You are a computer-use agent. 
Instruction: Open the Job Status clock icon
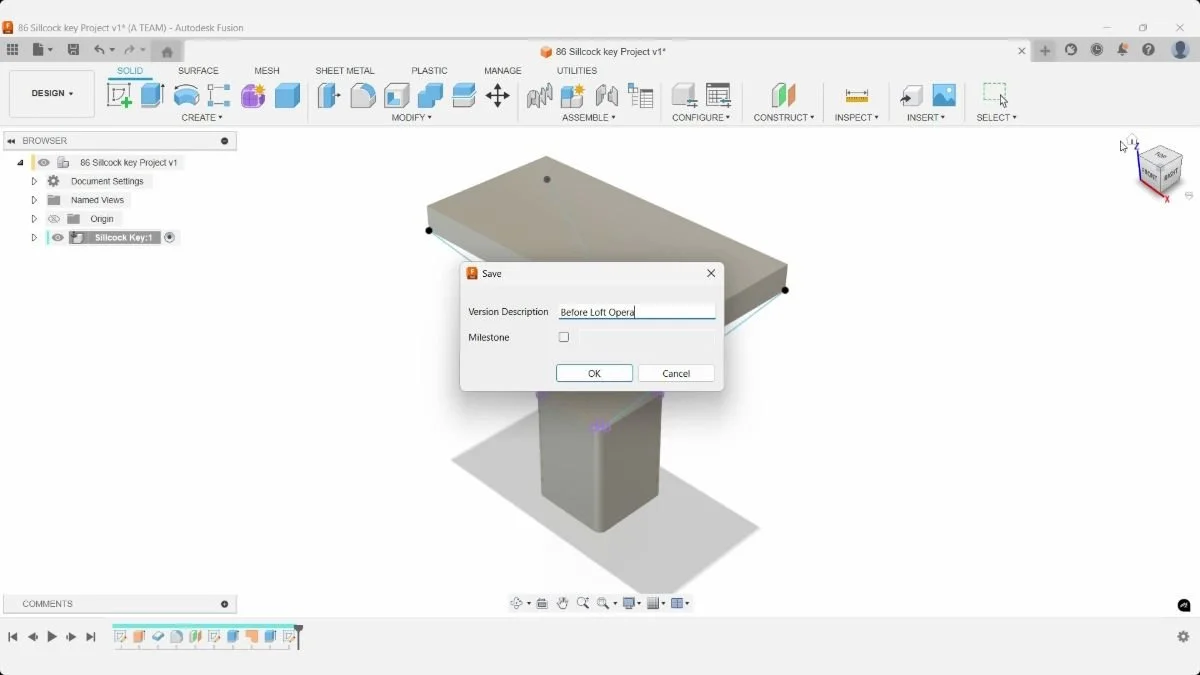1097,50
